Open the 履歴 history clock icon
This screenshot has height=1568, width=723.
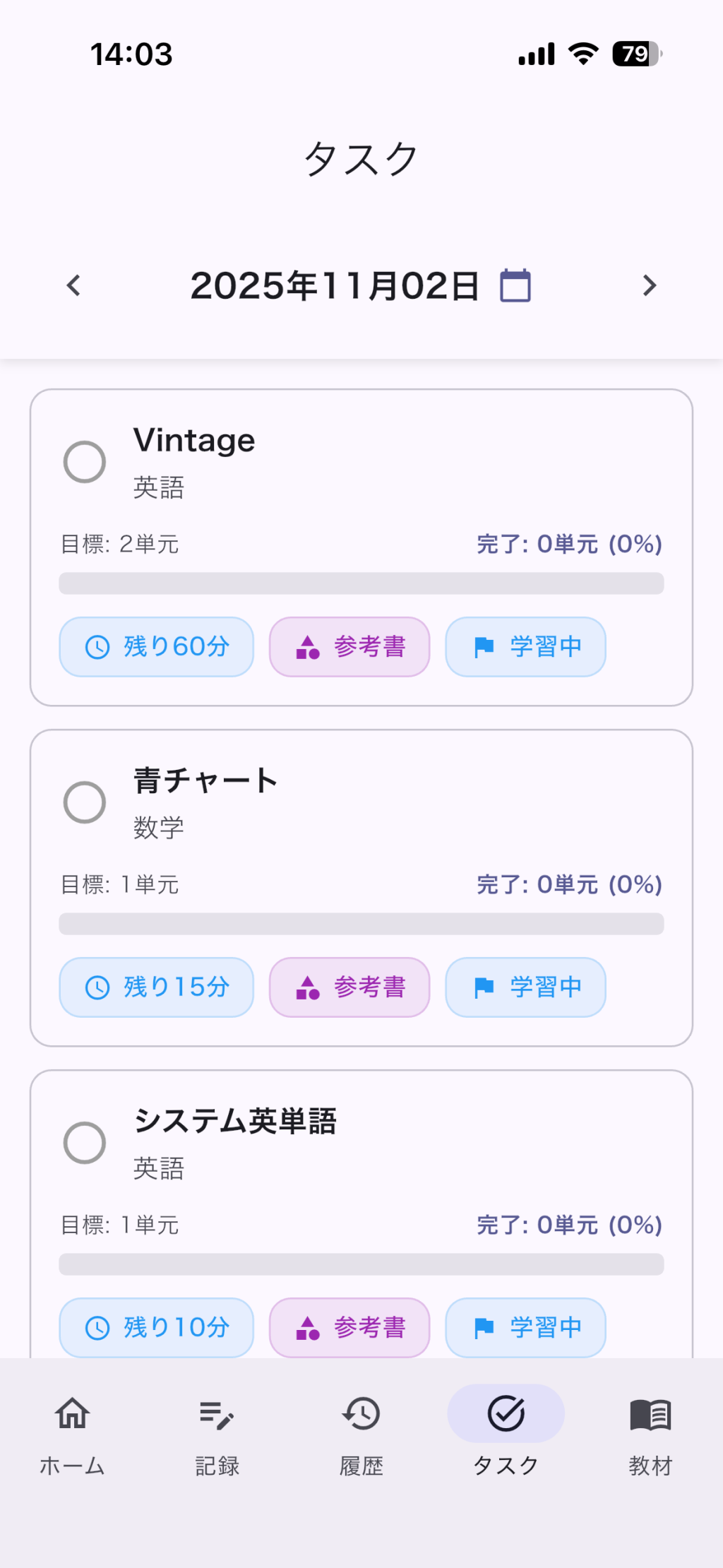361,1414
